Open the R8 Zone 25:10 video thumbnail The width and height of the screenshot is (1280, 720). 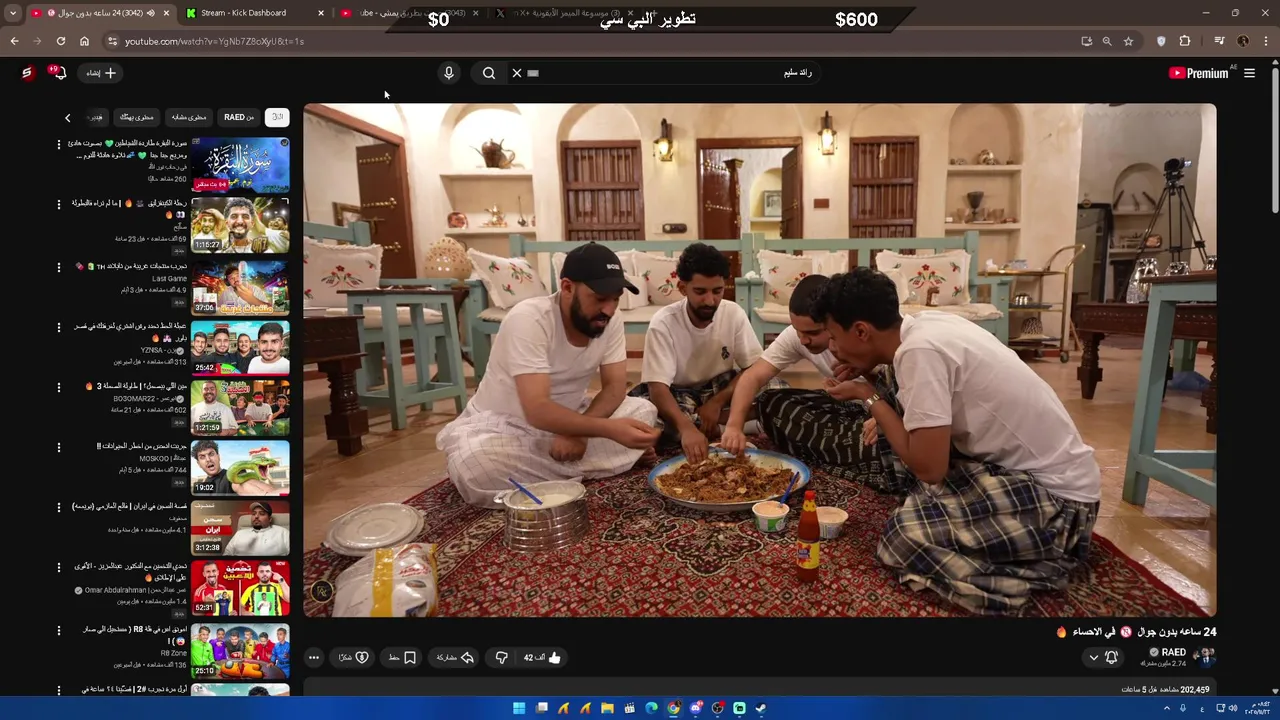pos(240,650)
